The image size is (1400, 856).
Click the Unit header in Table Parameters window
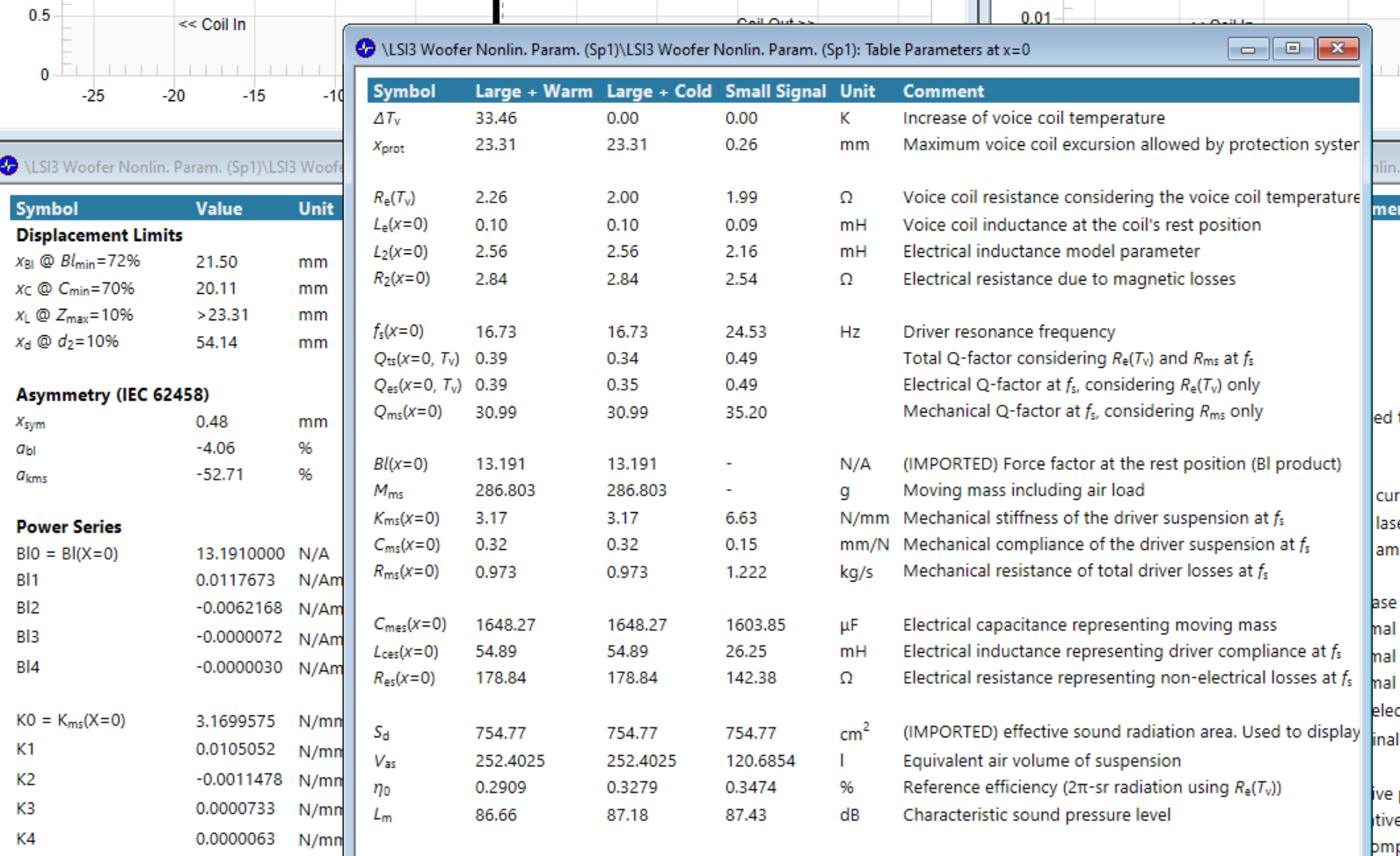click(857, 91)
